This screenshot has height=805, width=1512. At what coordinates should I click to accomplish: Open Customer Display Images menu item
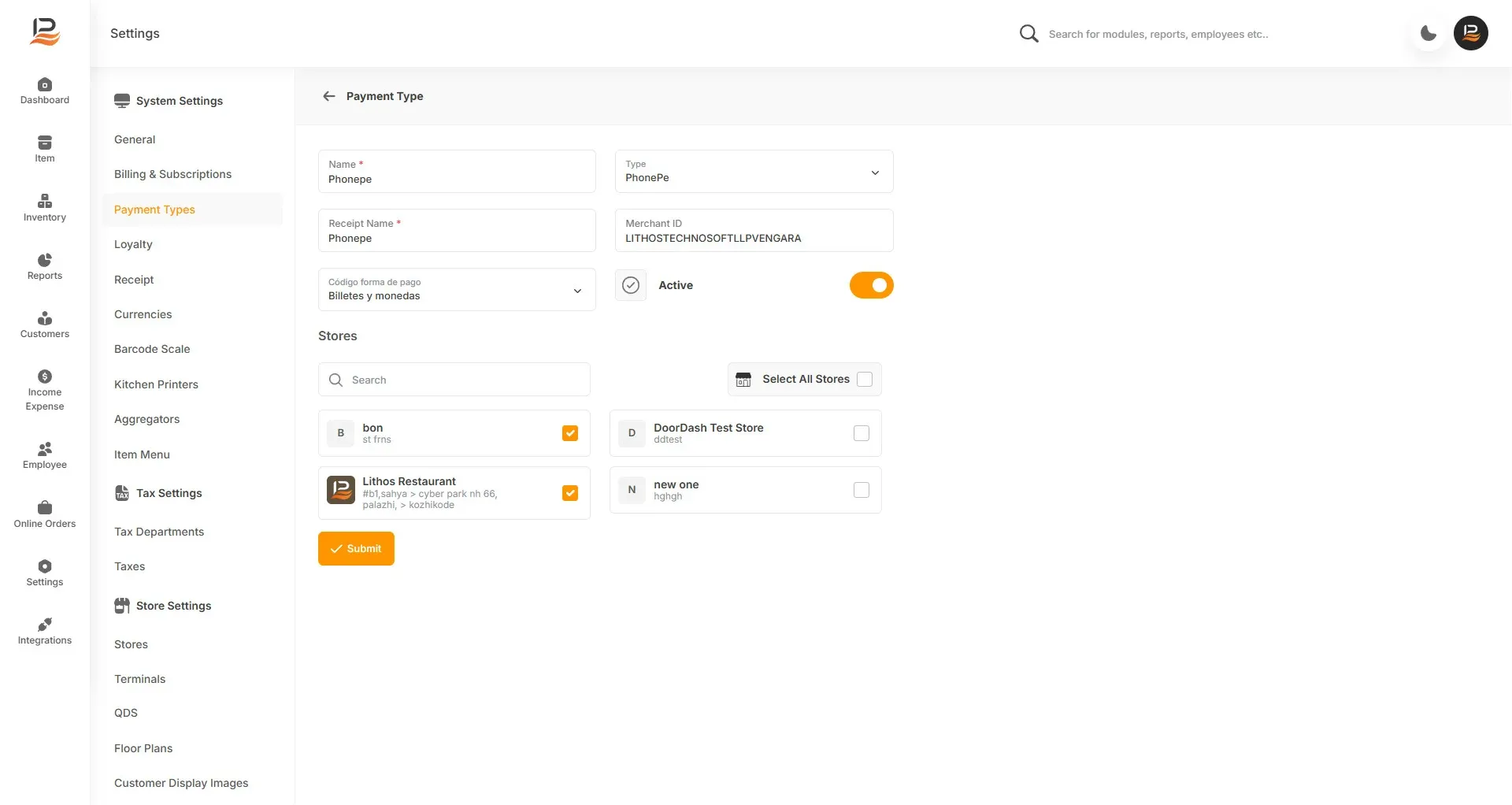pos(181,783)
